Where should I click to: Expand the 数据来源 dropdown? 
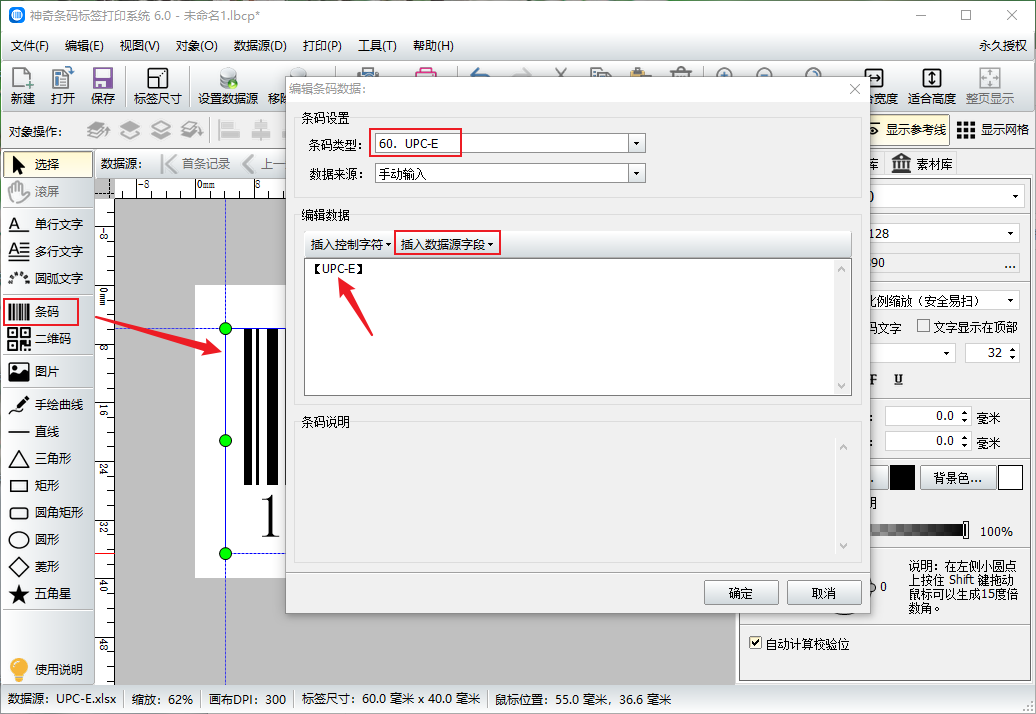click(636, 173)
